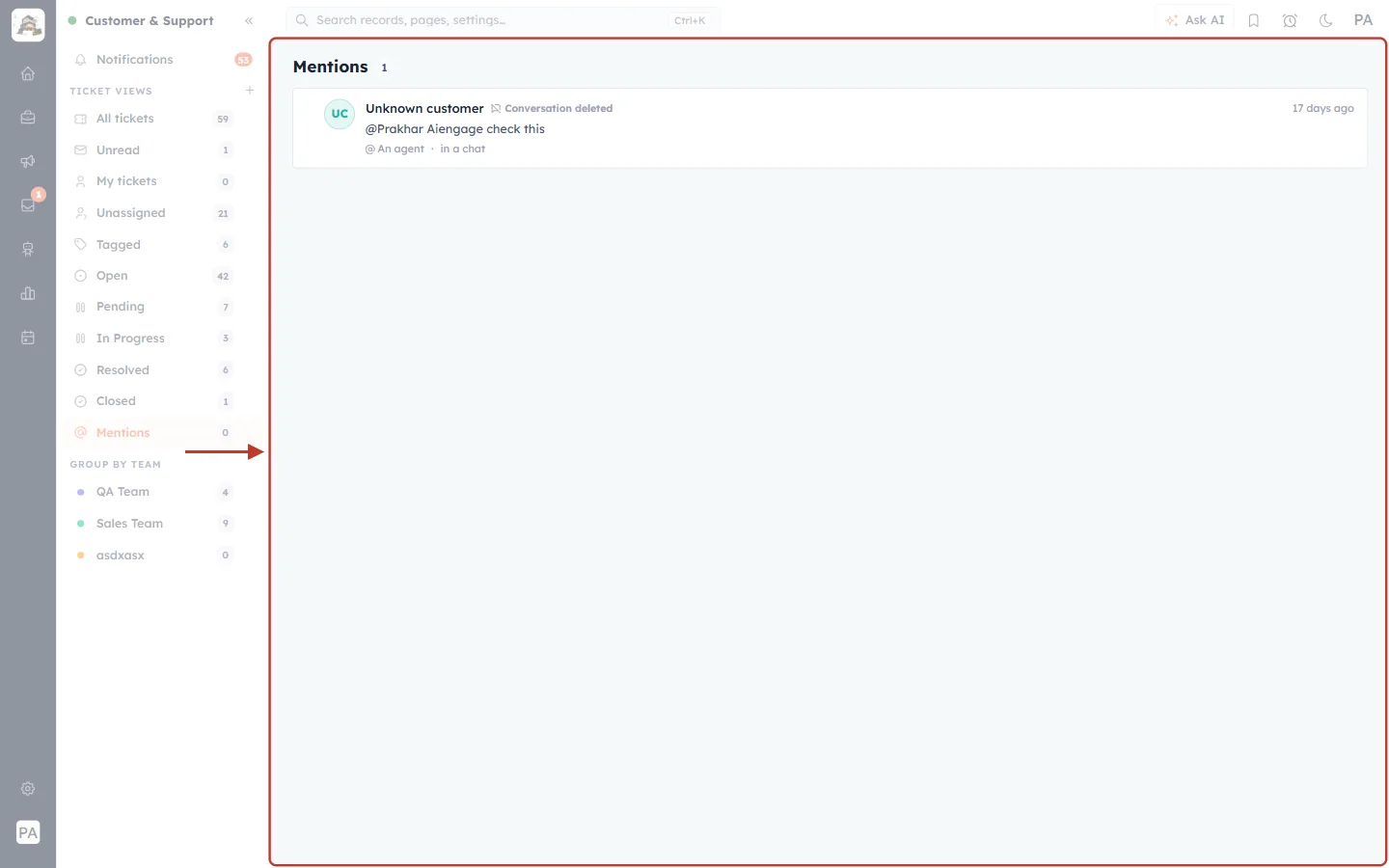Click the UC customer avatar
The width and height of the screenshot is (1389, 868).
(x=340, y=114)
